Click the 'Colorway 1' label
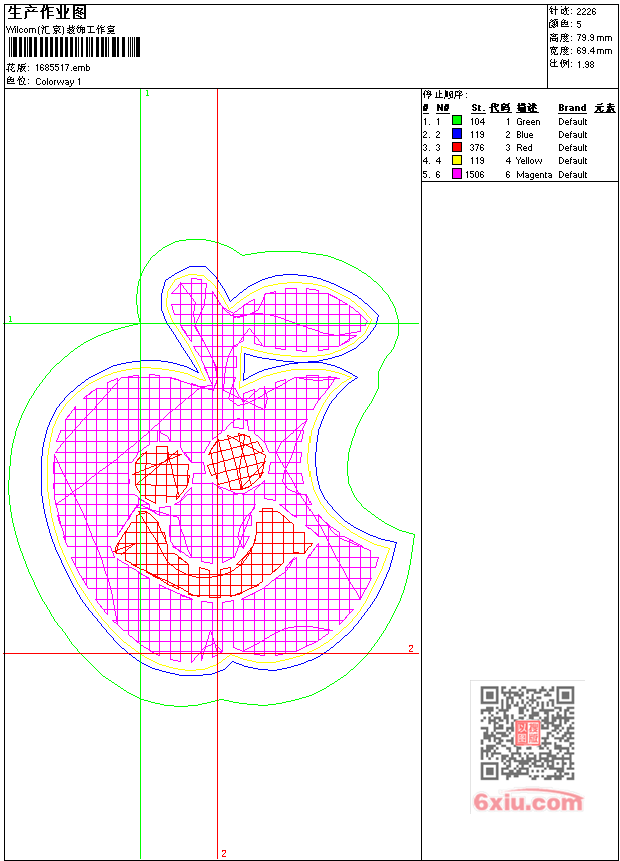The image size is (620, 861). pyautogui.click(x=58, y=81)
